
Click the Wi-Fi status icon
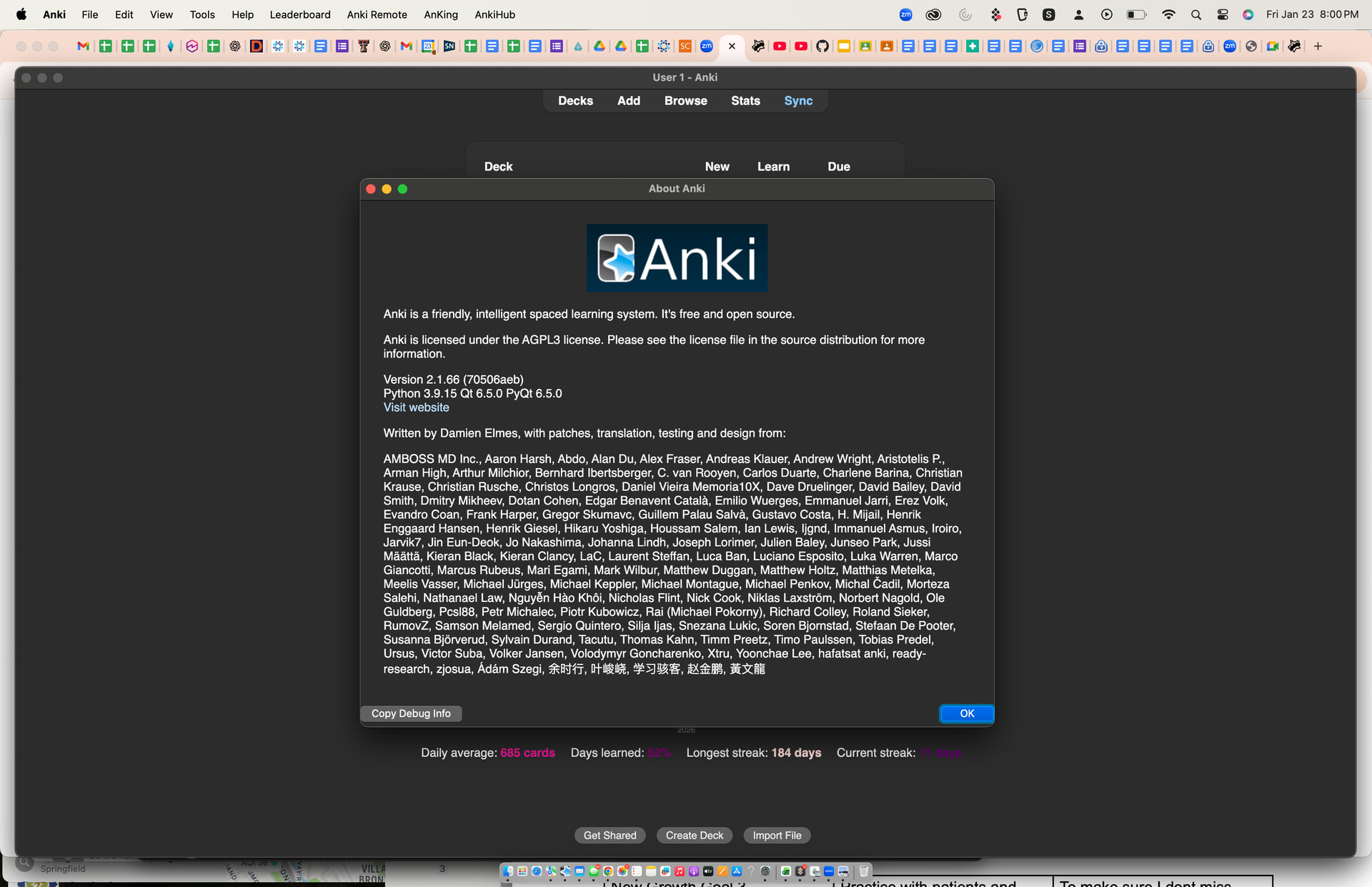point(1168,14)
